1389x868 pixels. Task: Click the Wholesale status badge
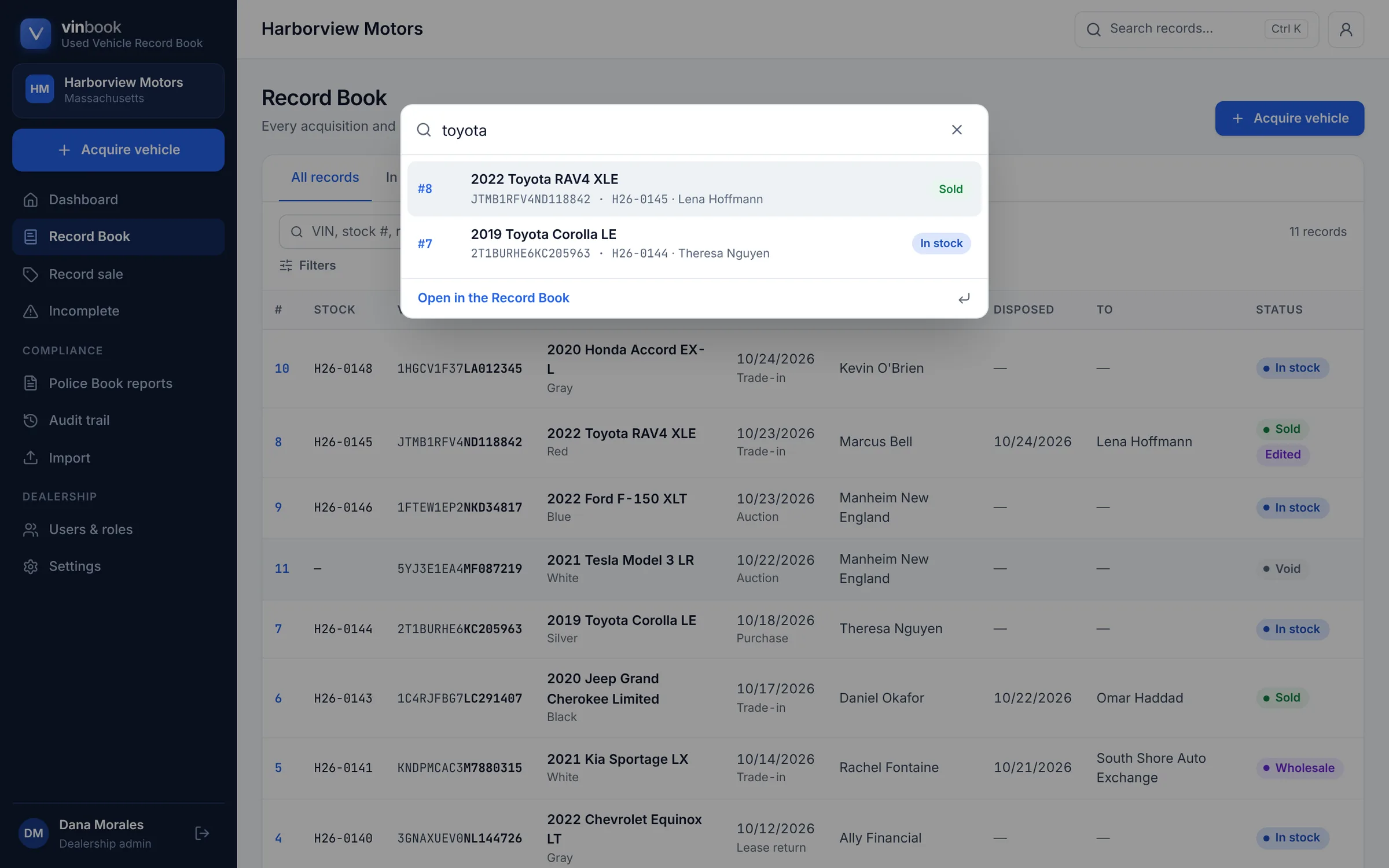(x=1299, y=768)
